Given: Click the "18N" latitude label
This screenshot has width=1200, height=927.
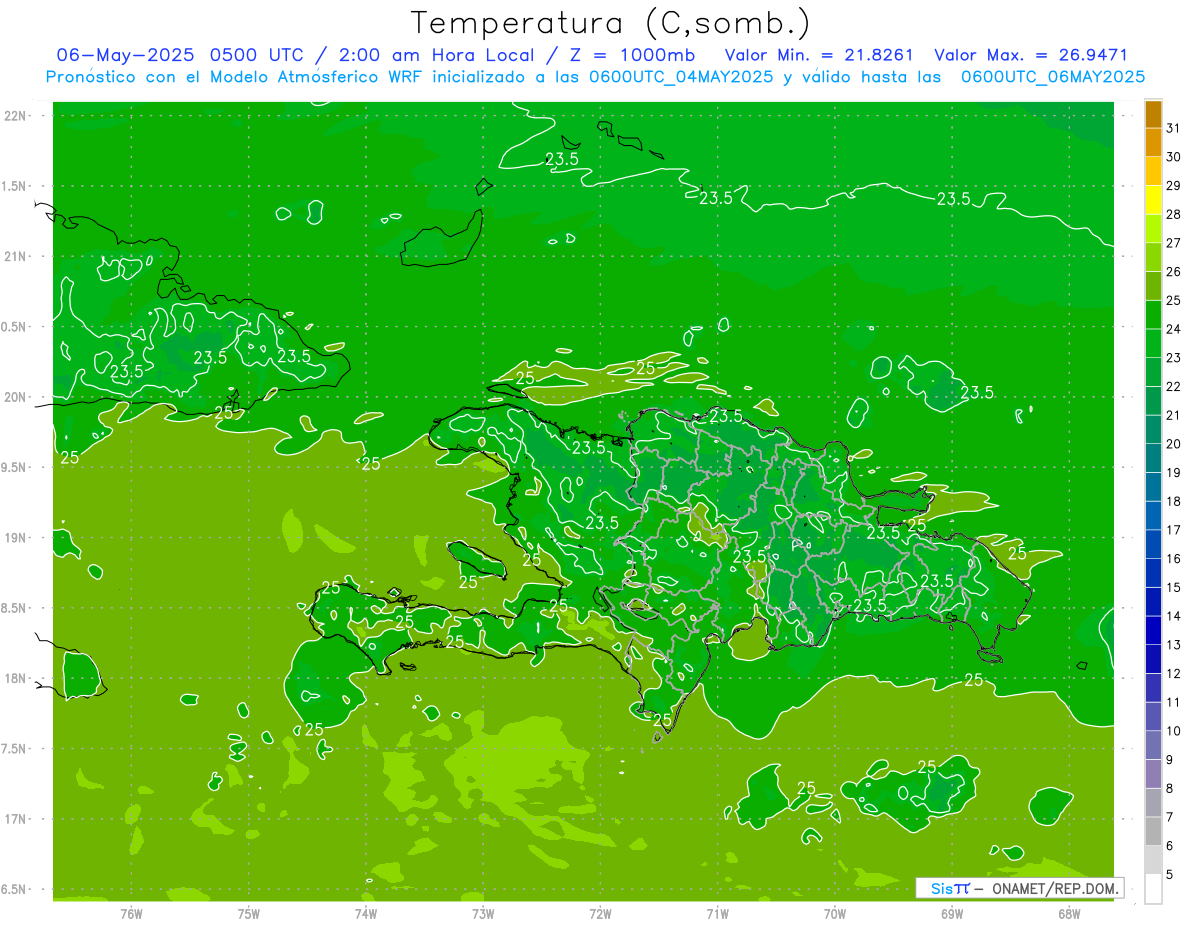Looking at the screenshot, I should 17,679.
